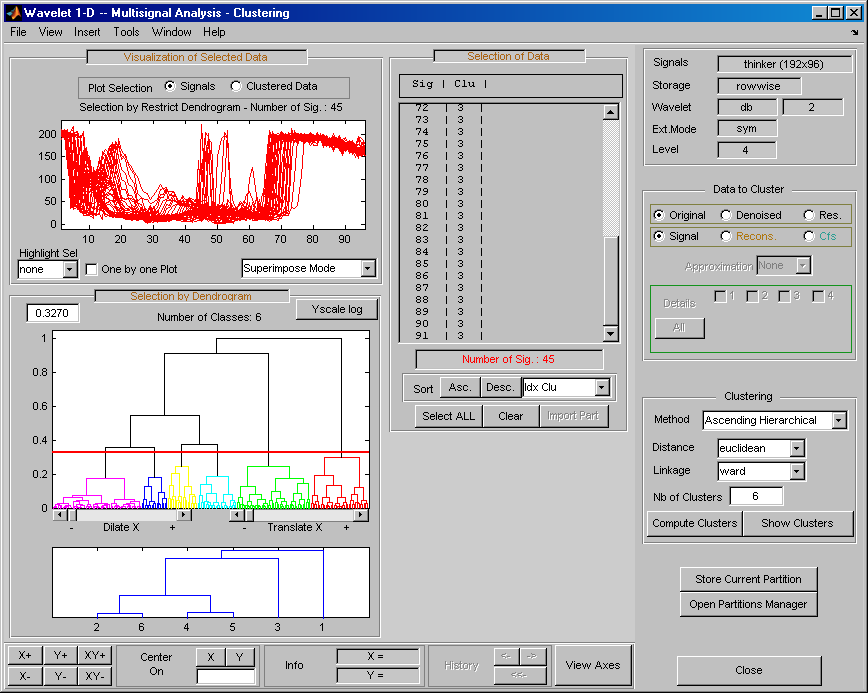Click the XY- zoom out button
Viewport: 868px width, 693px height.
[x=96, y=676]
